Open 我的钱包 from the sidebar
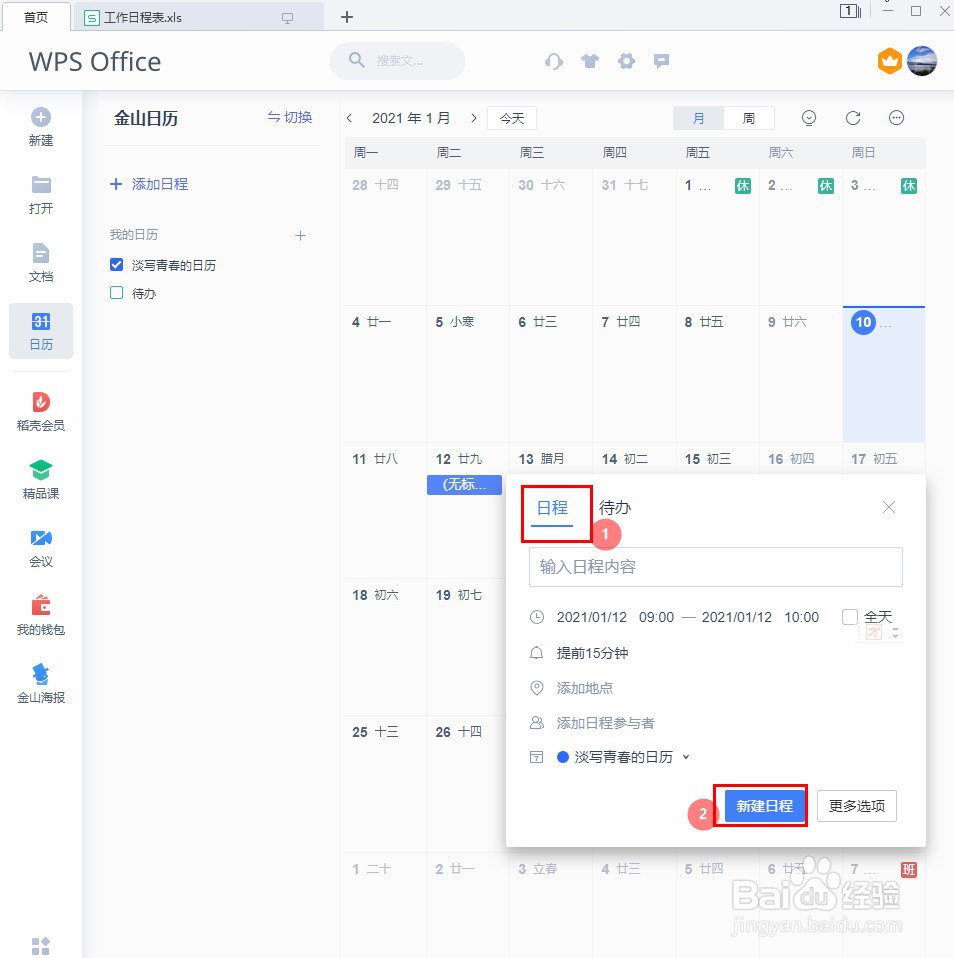This screenshot has width=954, height=958. (40, 613)
